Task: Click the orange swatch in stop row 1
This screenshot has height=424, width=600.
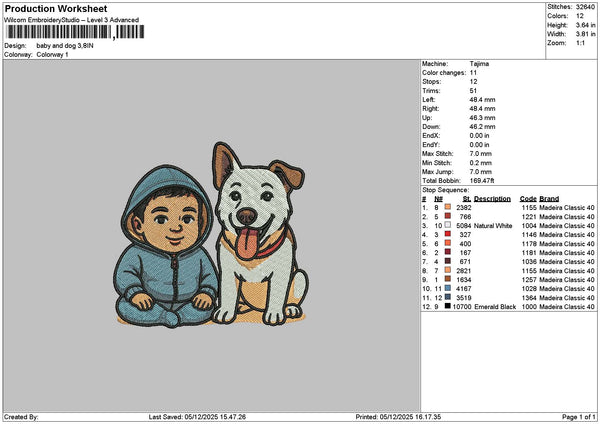Action: [x=447, y=207]
